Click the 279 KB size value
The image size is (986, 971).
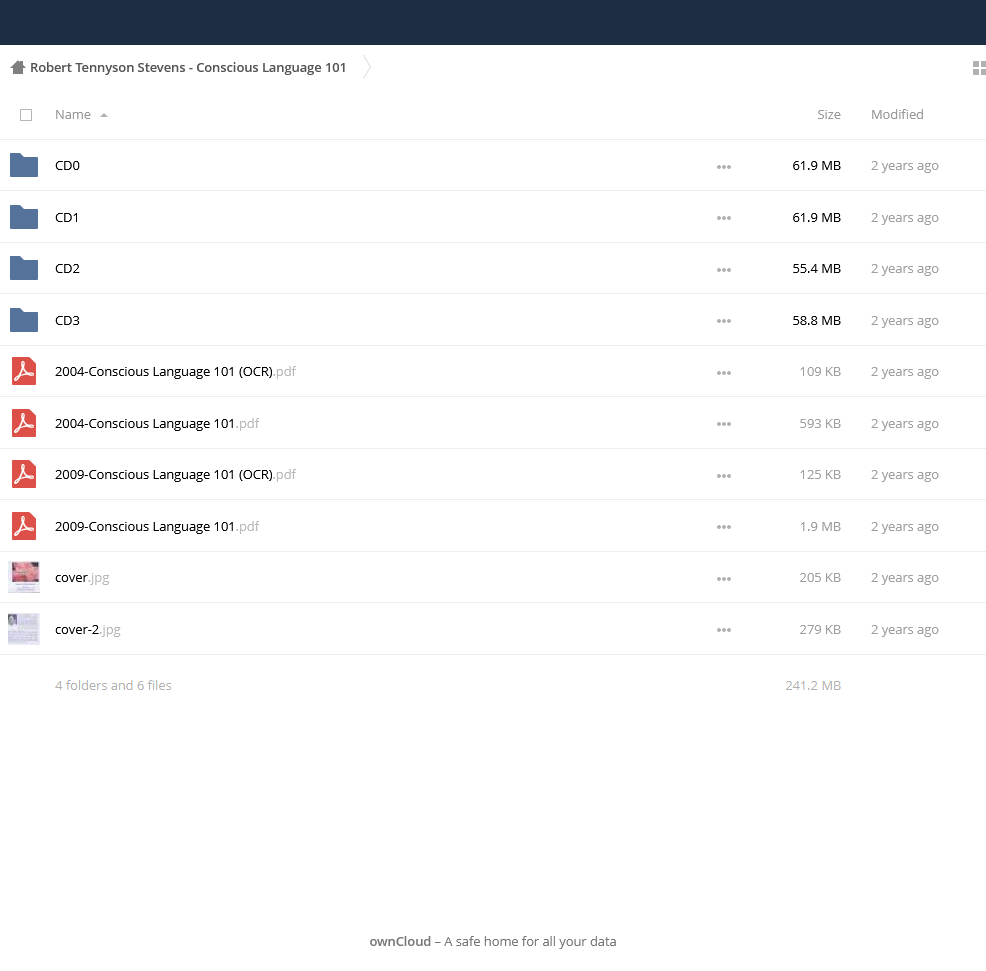(x=820, y=630)
